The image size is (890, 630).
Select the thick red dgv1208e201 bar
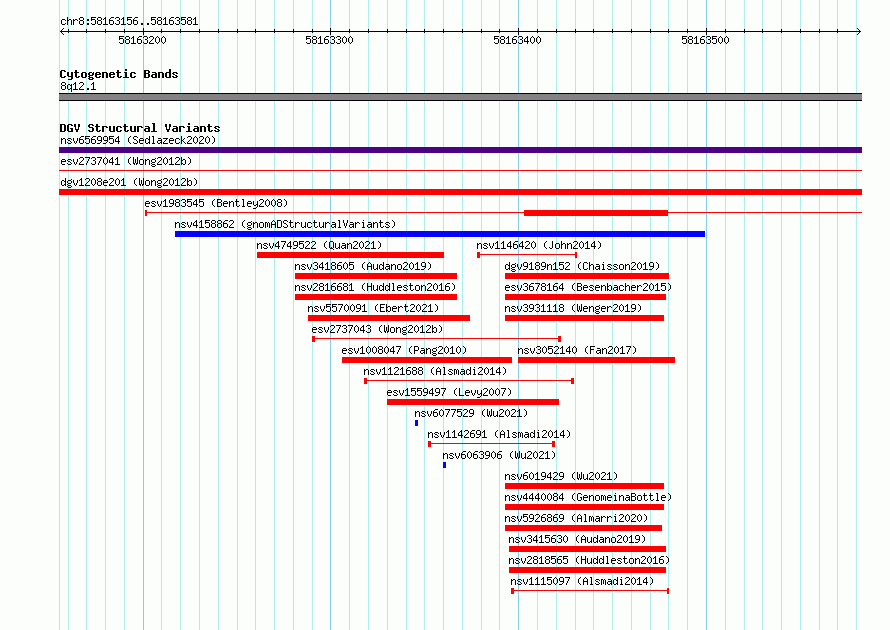point(460,192)
